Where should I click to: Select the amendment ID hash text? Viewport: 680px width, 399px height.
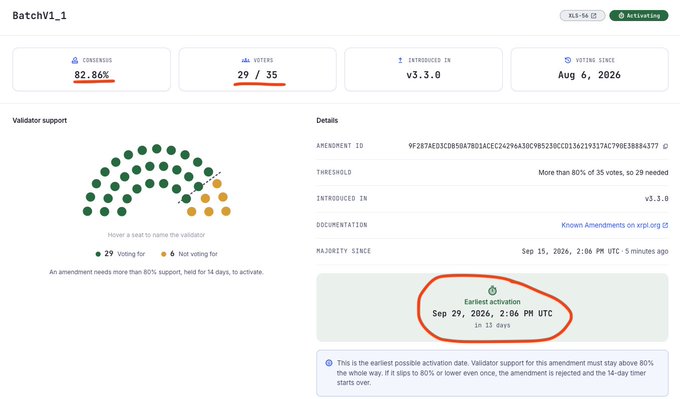533,146
